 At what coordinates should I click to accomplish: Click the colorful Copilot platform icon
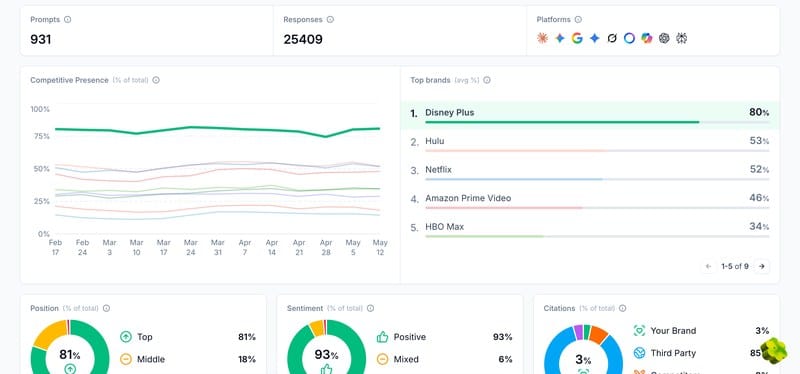[x=647, y=38]
